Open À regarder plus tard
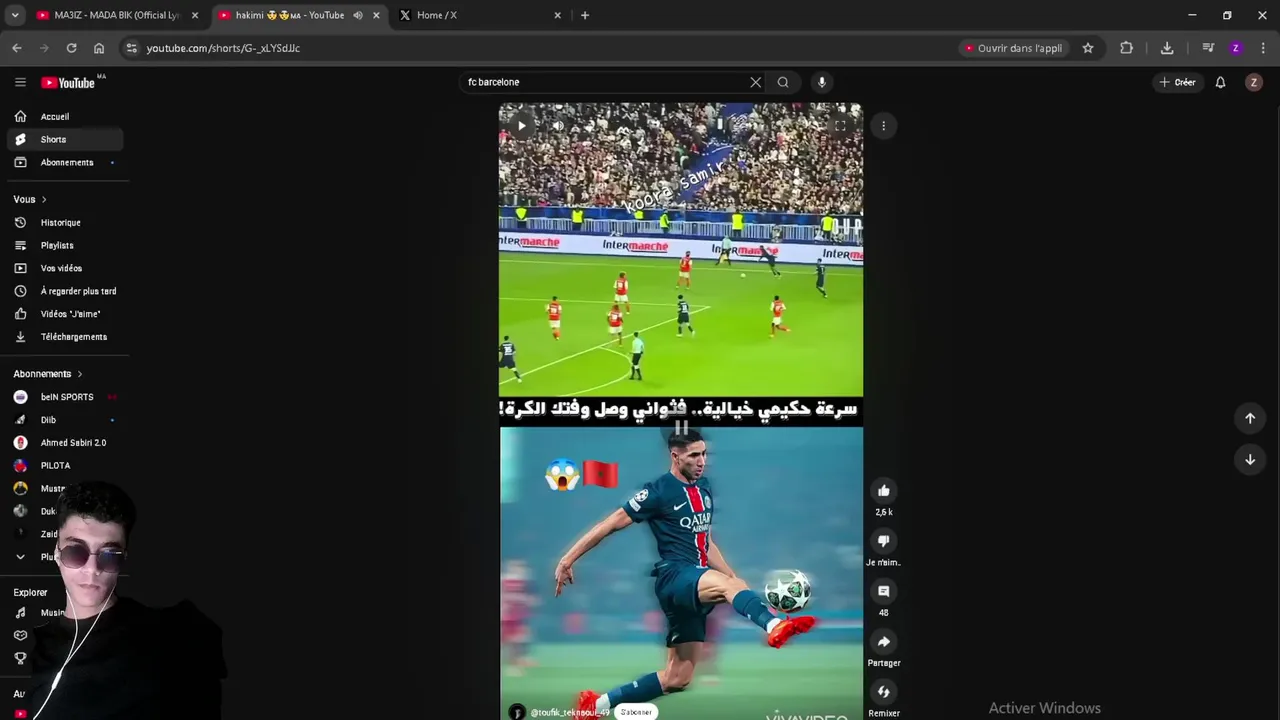Viewport: 1280px width, 720px height. [x=64, y=291]
